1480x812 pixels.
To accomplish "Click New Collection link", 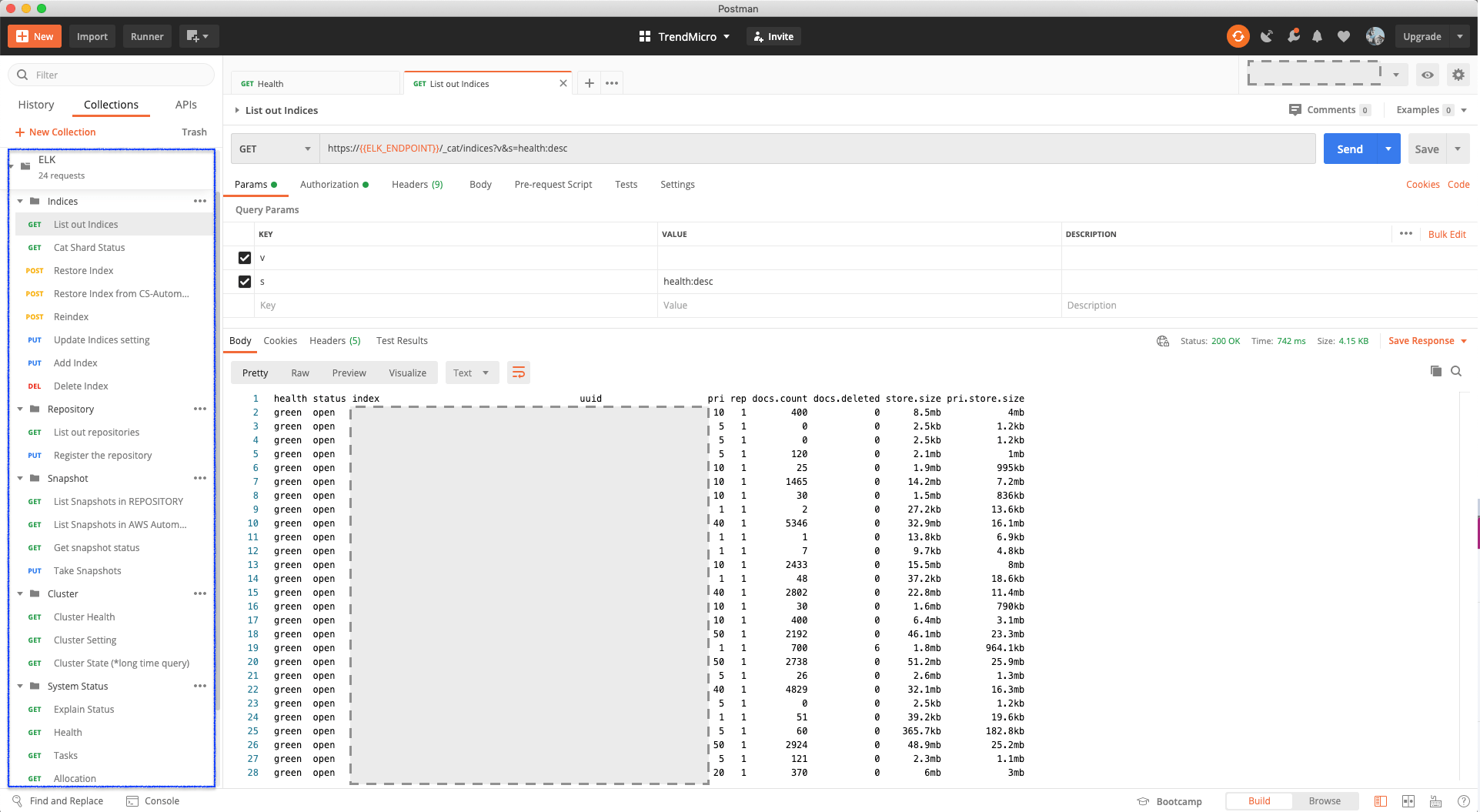I will click(x=55, y=132).
